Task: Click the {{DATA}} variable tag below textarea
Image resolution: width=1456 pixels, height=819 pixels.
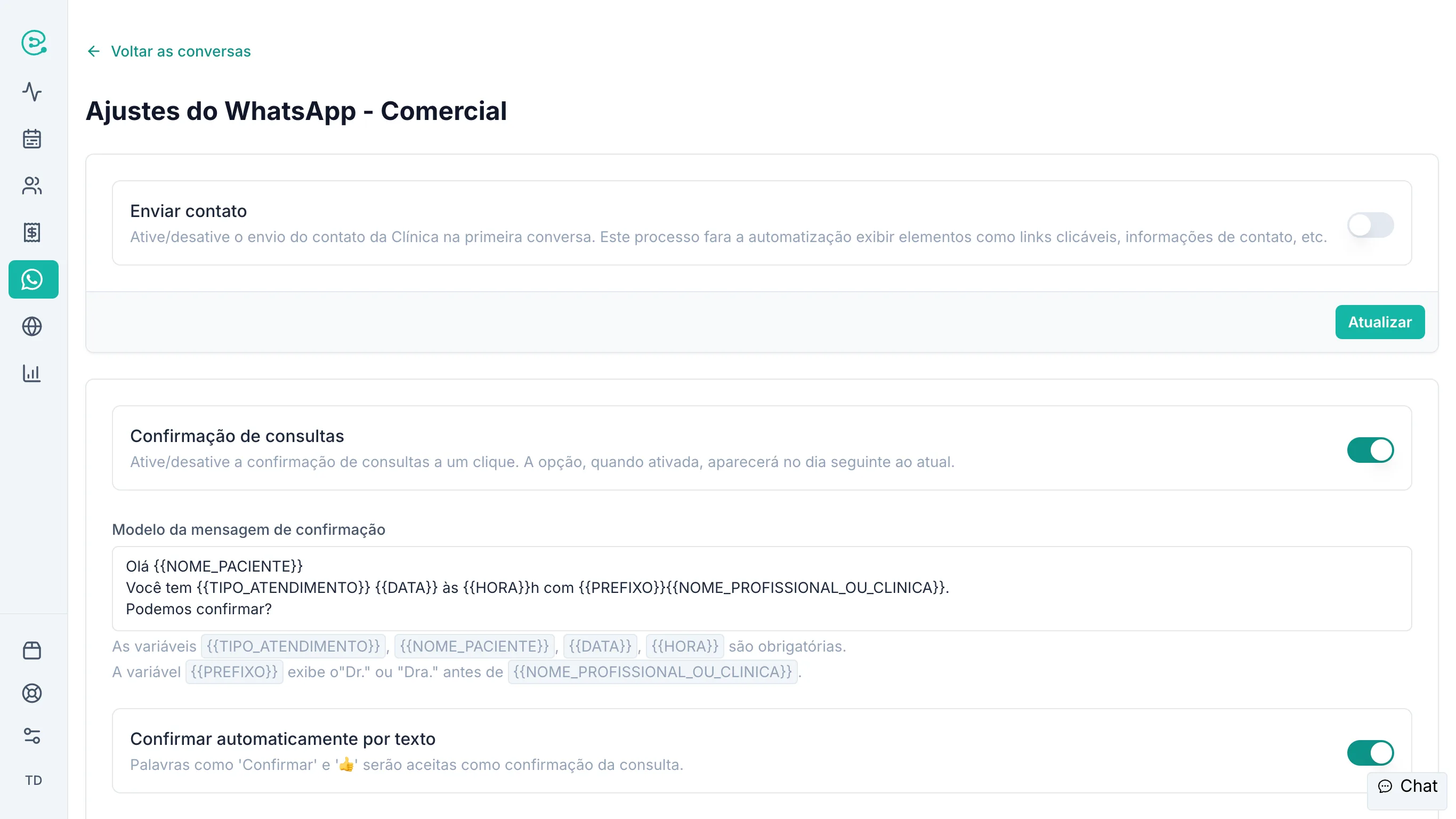Action: 600,646
